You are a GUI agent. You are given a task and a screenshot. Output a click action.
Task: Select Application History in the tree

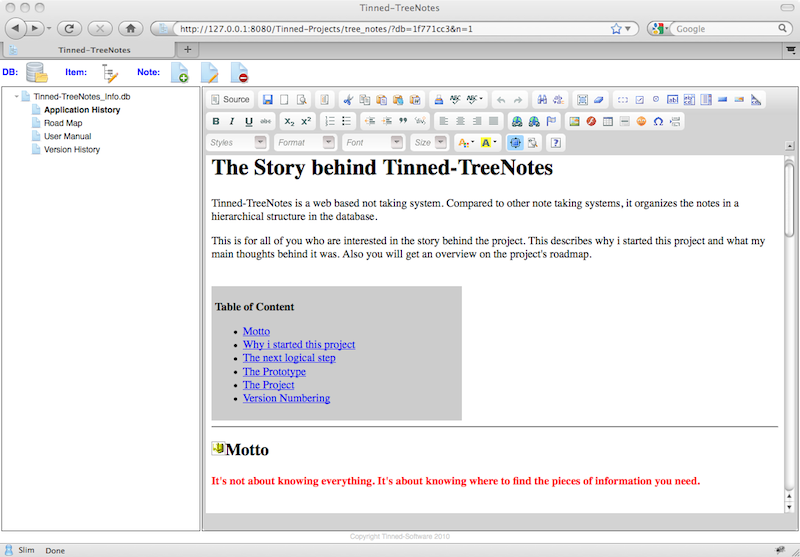click(82, 110)
